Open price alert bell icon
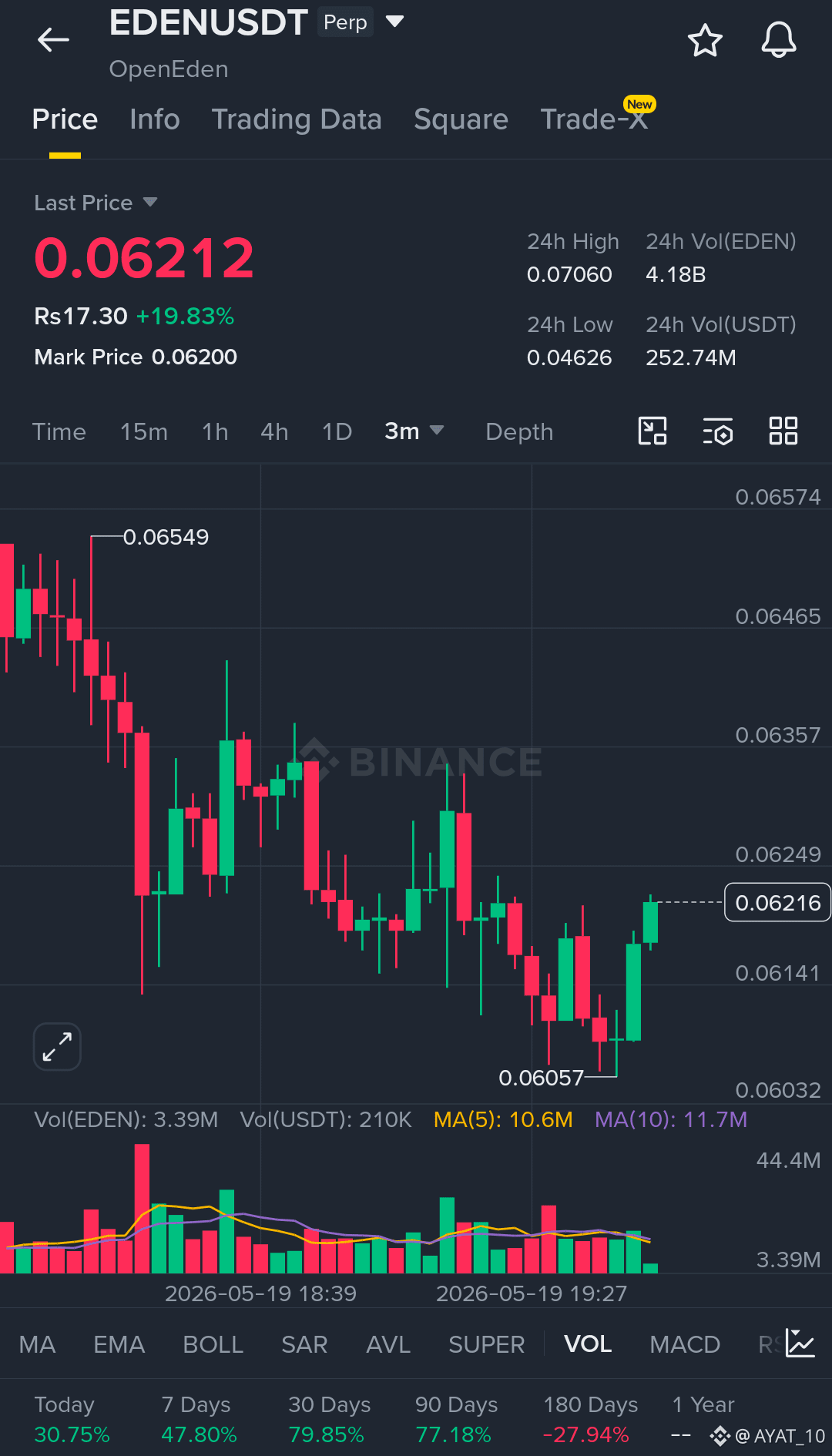Viewport: 832px width, 1456px height. (778, 40)
